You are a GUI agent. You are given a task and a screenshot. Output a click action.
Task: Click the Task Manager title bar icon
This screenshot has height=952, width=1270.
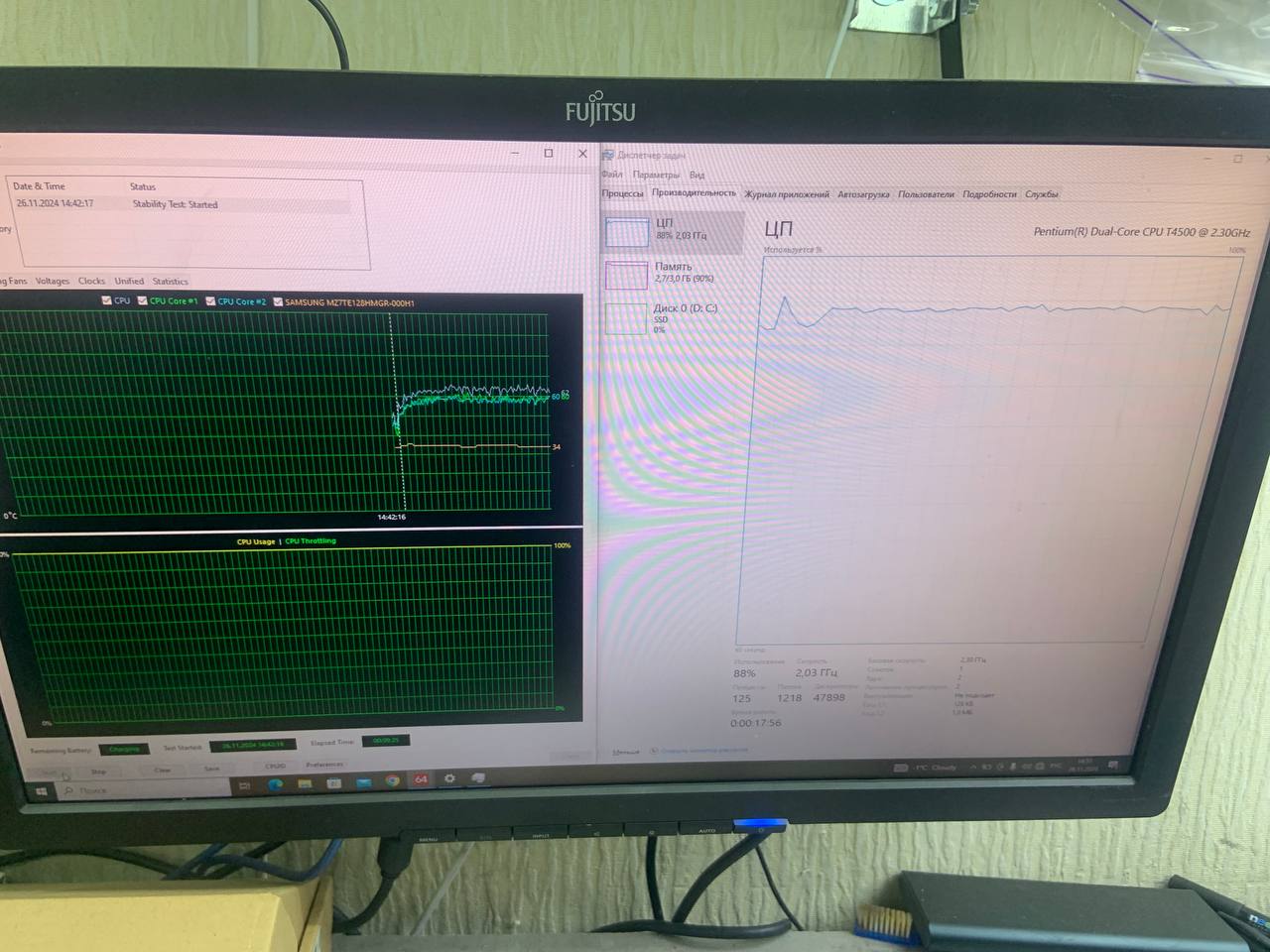point(607,155)
